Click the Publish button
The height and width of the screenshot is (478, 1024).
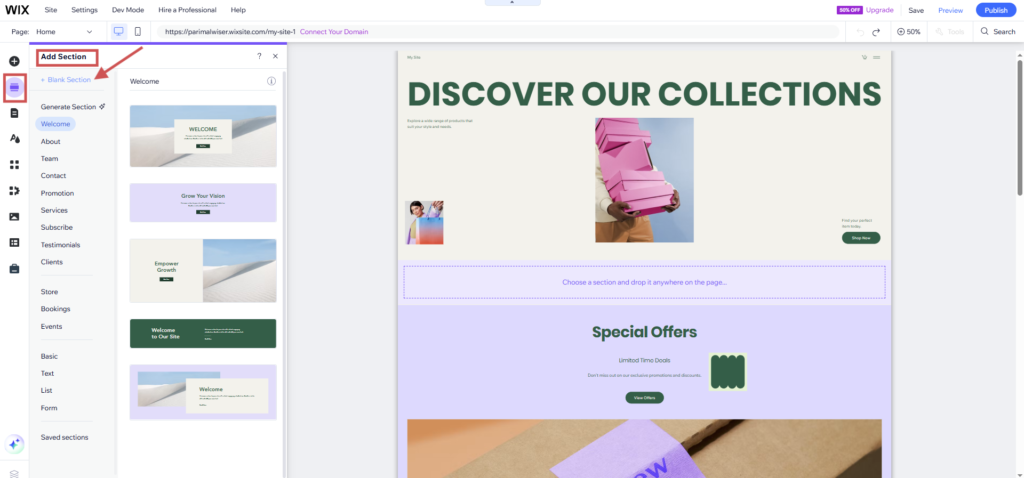click(x=995, y=10)
